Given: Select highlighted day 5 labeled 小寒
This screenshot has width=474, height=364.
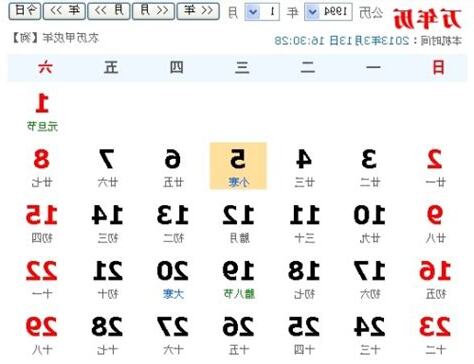Looking at the screenshot, I should (238, 166).
